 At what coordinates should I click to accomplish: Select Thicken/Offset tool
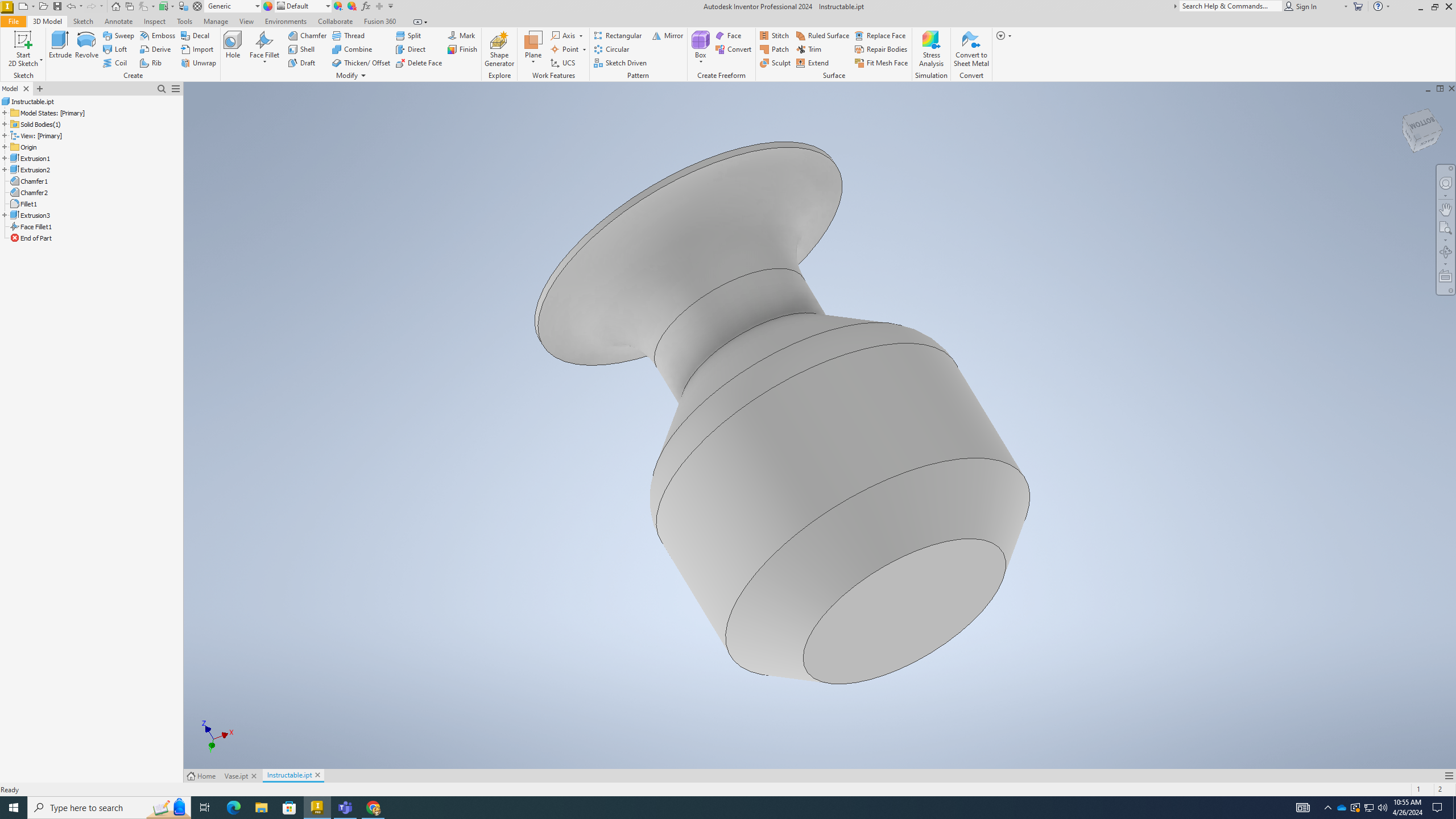[361, 63]
